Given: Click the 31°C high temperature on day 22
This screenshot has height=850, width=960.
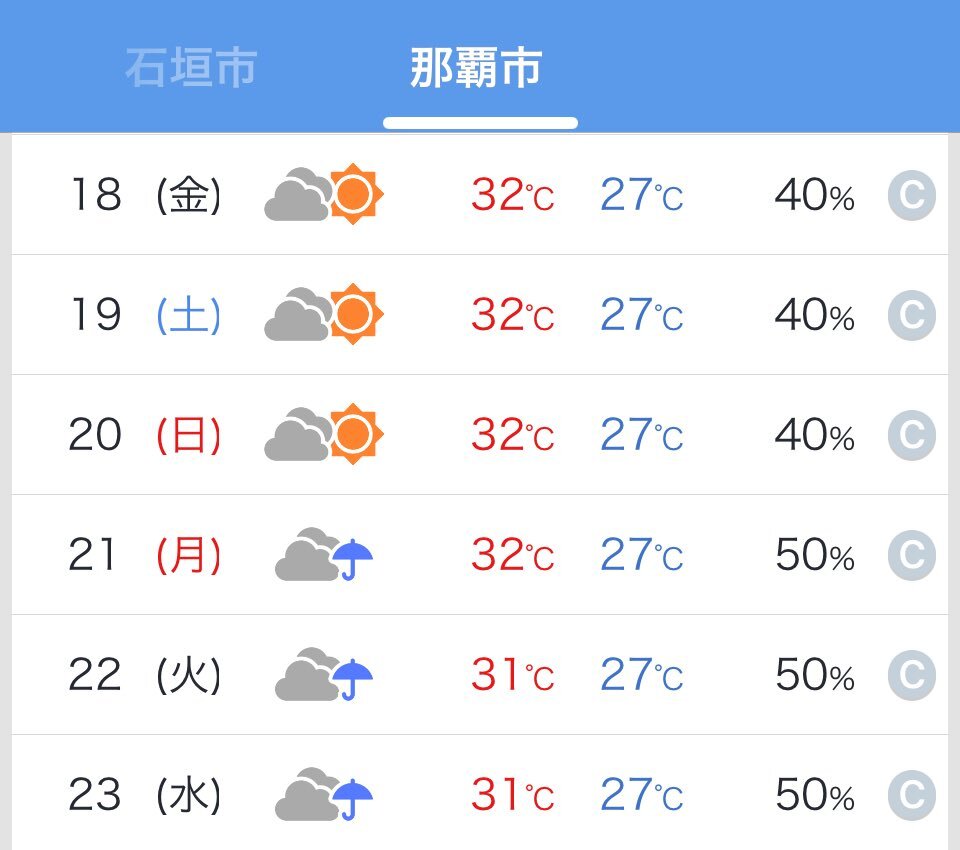Looking at the screenshot, I should 512,675.
